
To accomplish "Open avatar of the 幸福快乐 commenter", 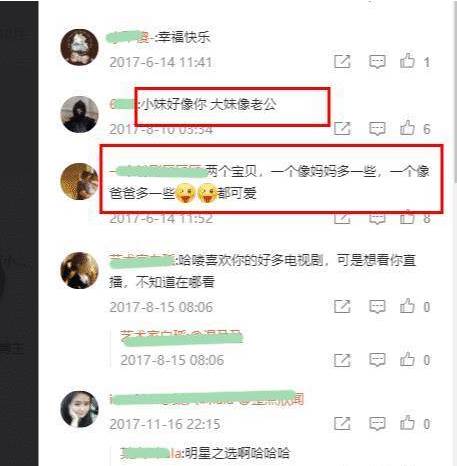I will pos(79,47).
